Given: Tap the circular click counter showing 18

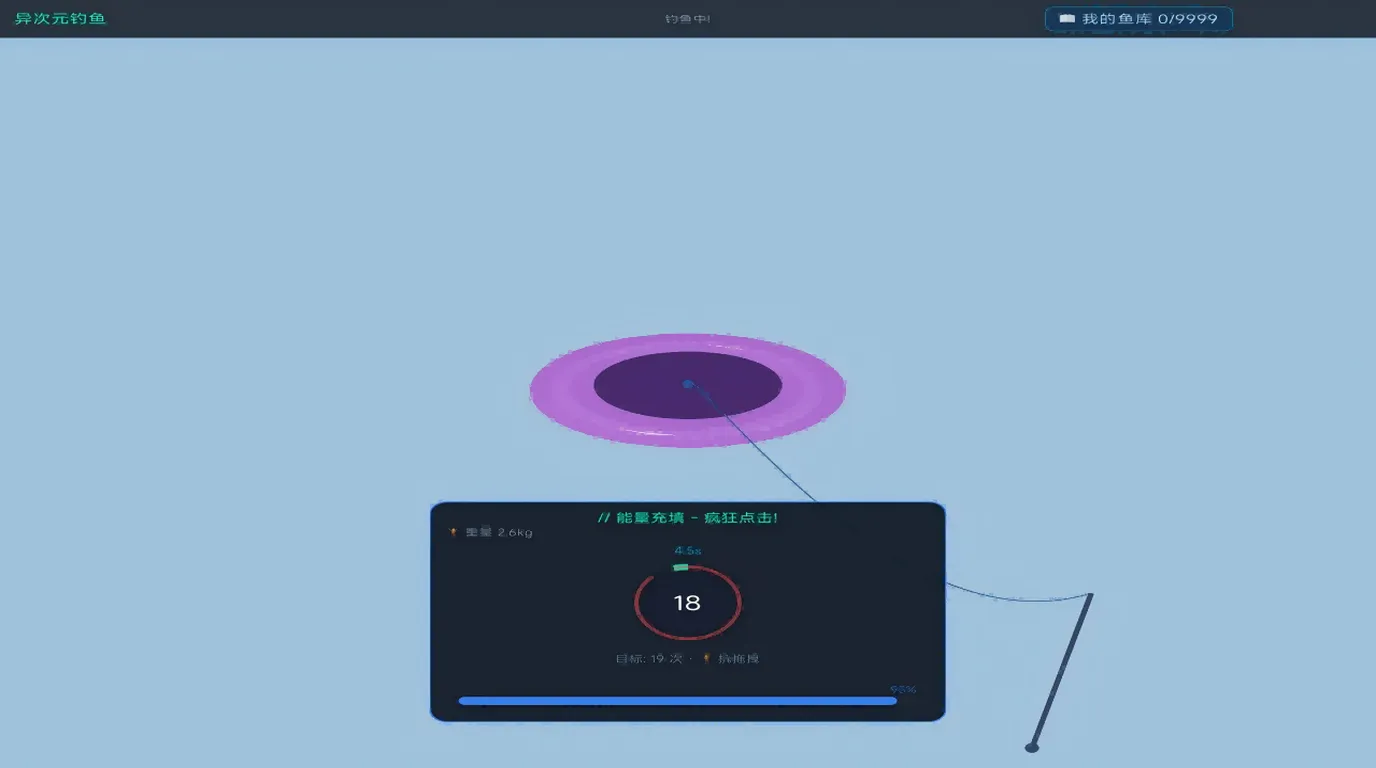Looking at the screenshot, I should [687, 603].
